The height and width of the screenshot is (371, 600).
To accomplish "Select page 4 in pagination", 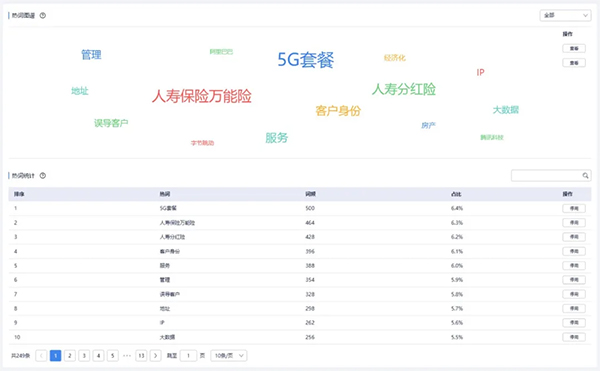I will (x=98, y=356).
